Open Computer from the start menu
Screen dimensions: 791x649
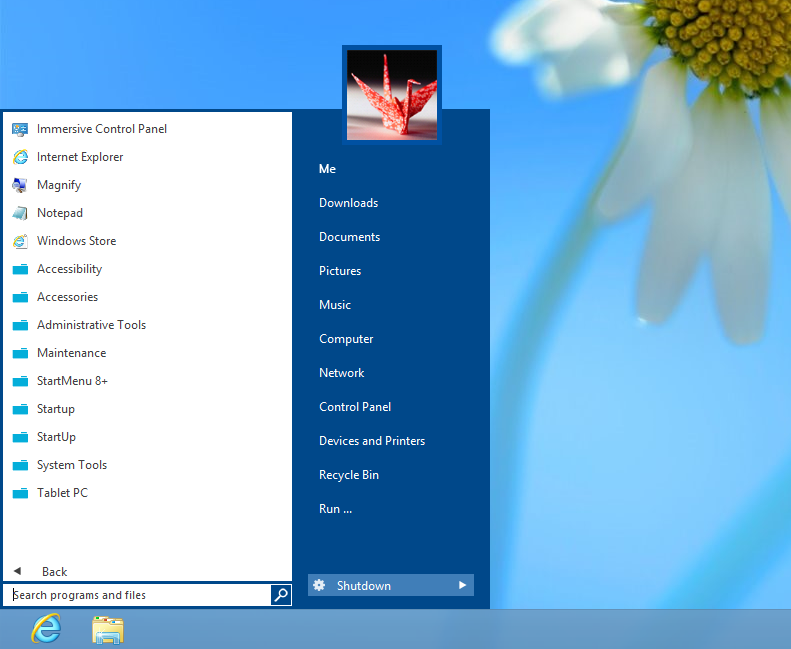(346, 339)
